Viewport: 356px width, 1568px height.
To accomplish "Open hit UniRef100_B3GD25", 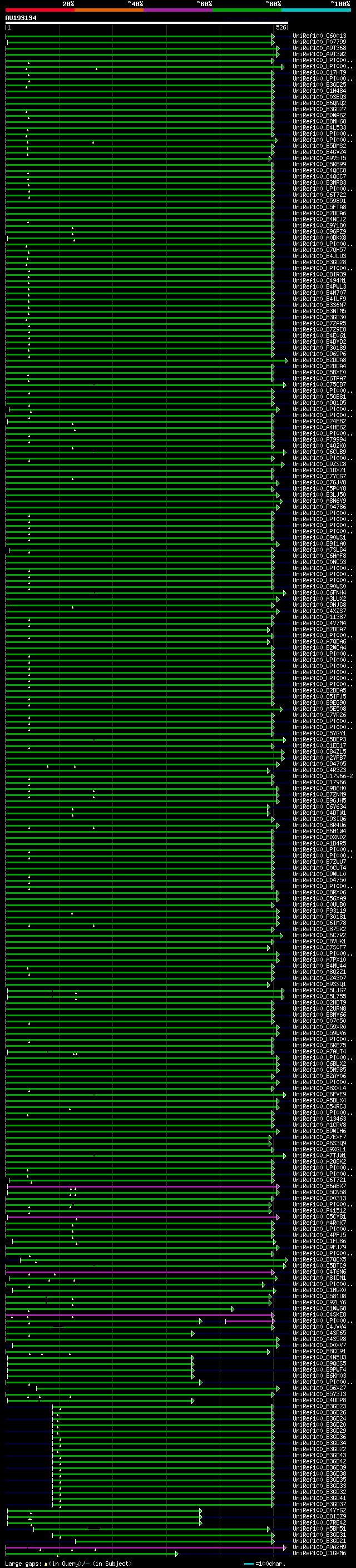I will point(319,85).
